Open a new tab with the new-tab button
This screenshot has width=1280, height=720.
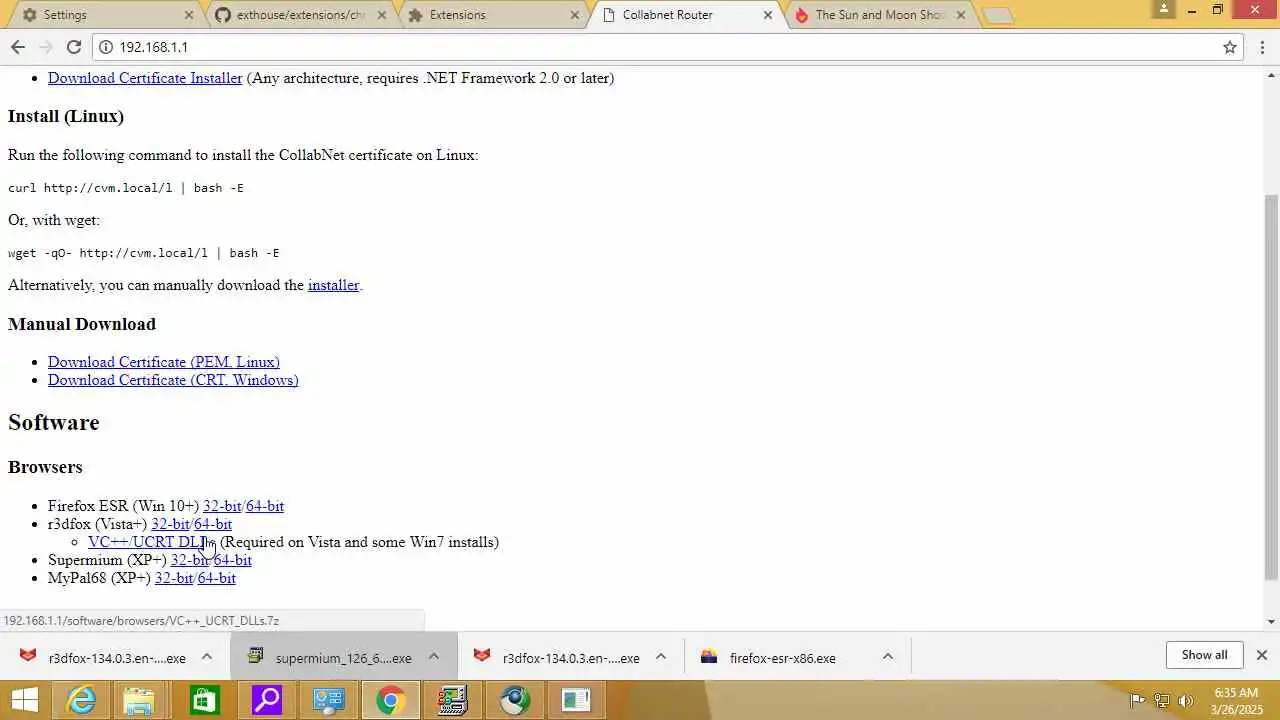point(997,15)
